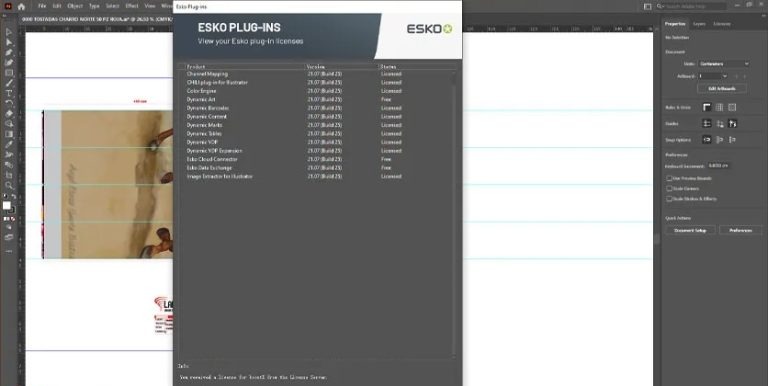768x386 pixels.
Task: Sort by the Product column header
Action: (x=244, y=66)
